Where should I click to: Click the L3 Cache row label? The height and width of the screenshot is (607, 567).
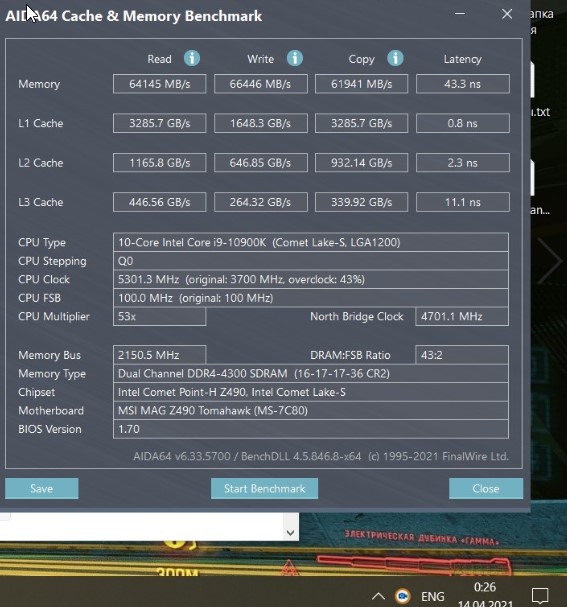point(41,202)
